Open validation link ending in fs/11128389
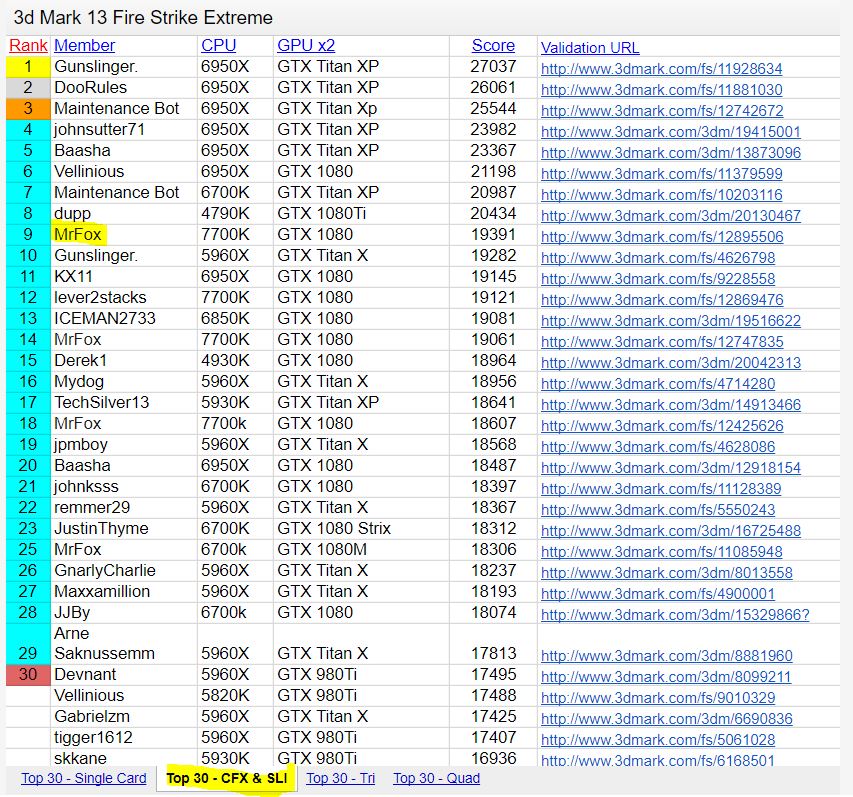Image resolution: width=853 pixels, height=797 pixels. 661,489
